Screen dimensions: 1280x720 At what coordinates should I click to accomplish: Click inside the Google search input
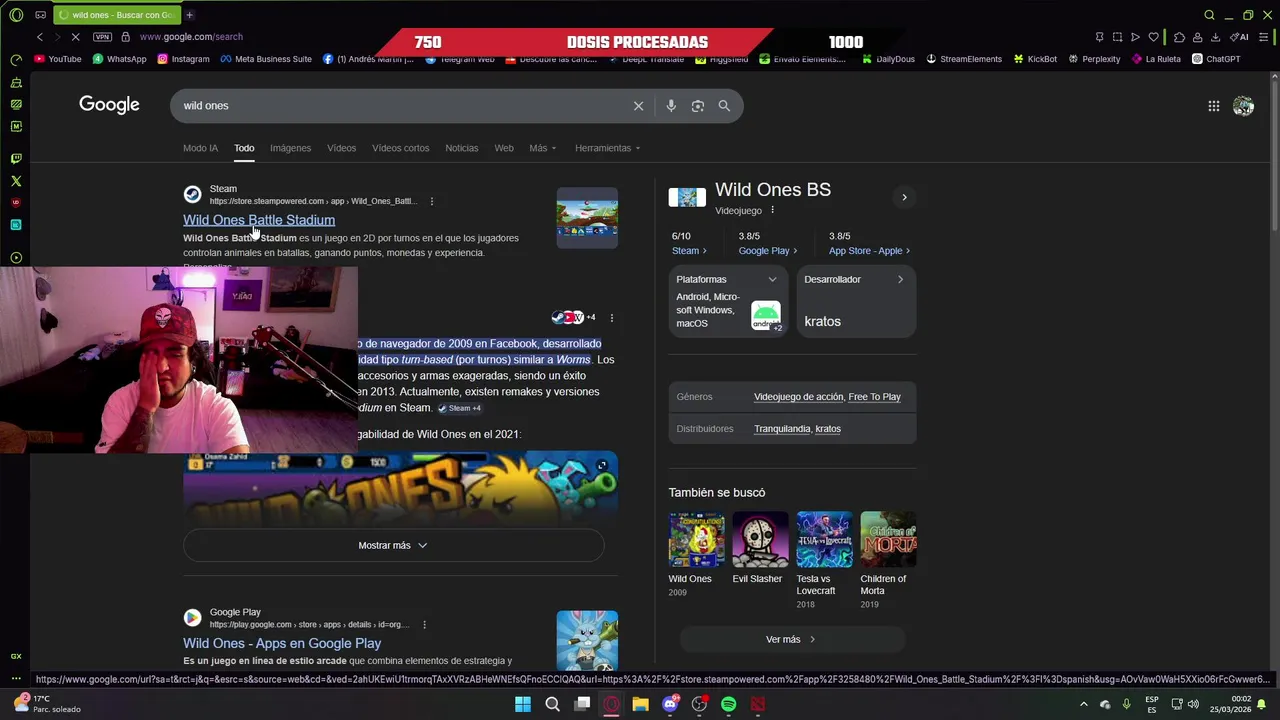tap(400, 106)
